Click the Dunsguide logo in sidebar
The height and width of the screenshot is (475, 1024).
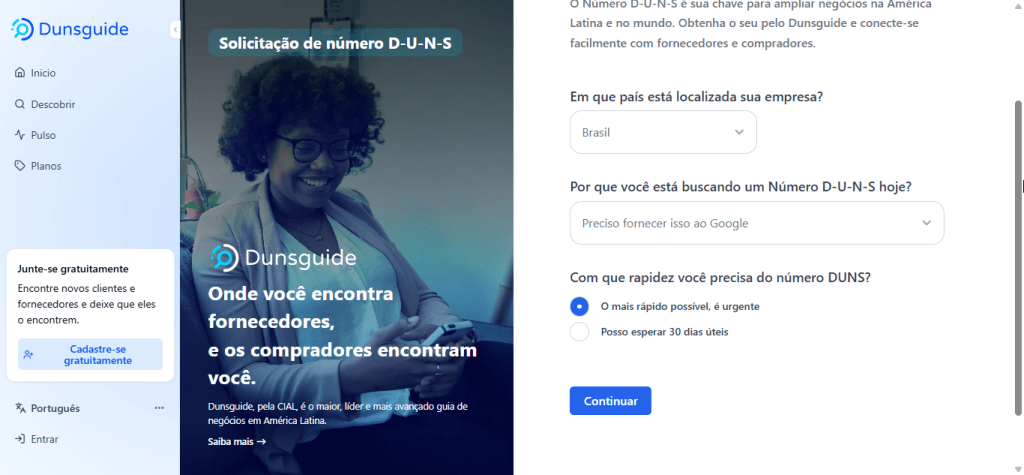point(70,29)
